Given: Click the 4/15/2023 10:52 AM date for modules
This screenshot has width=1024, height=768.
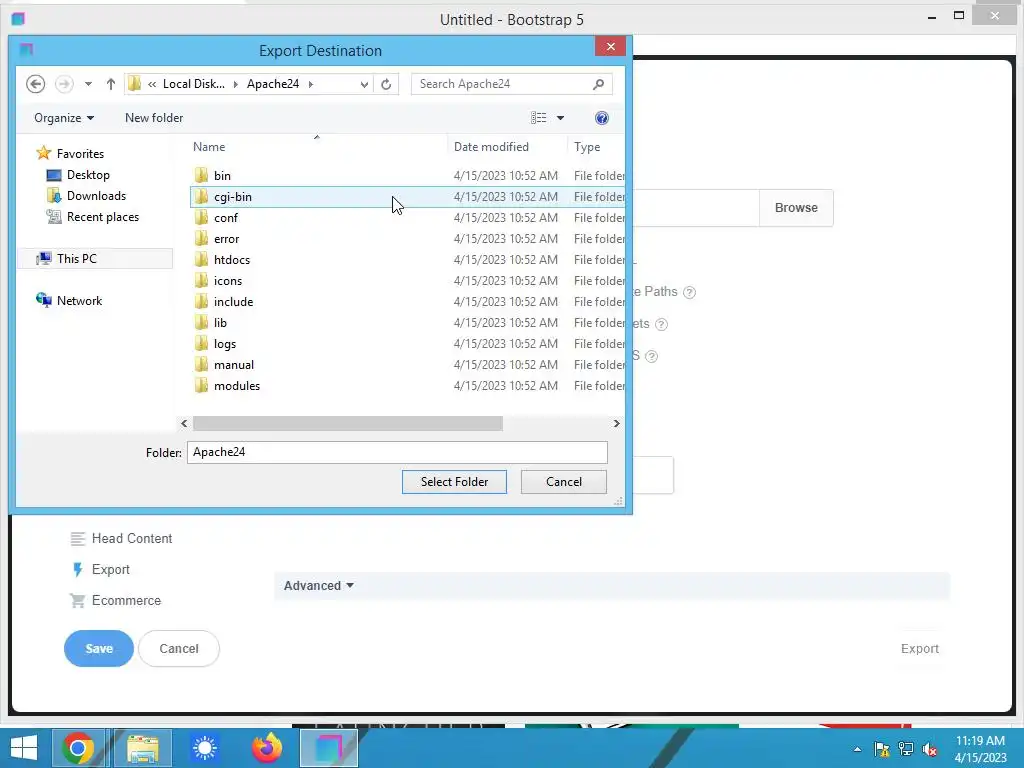Looking at the screenshot, I should tap(505, 386).
